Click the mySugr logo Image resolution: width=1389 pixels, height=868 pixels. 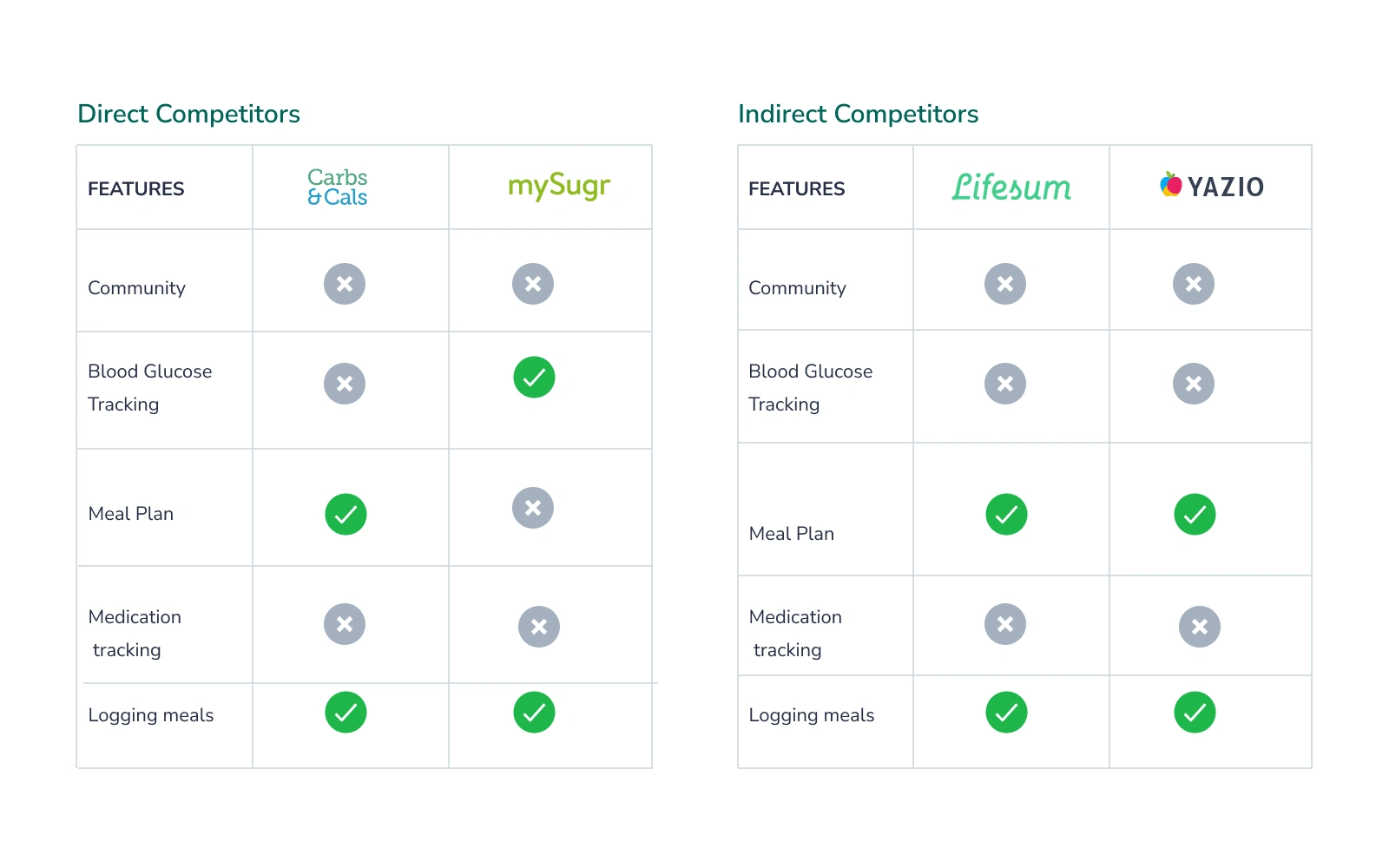[x=559, y=187]
